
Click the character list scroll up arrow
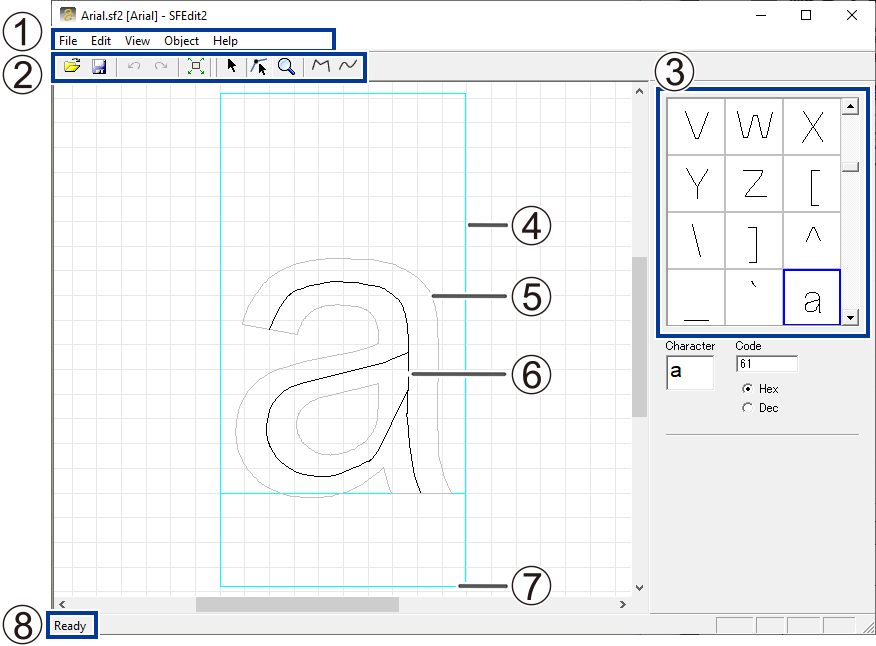[850, 106]
